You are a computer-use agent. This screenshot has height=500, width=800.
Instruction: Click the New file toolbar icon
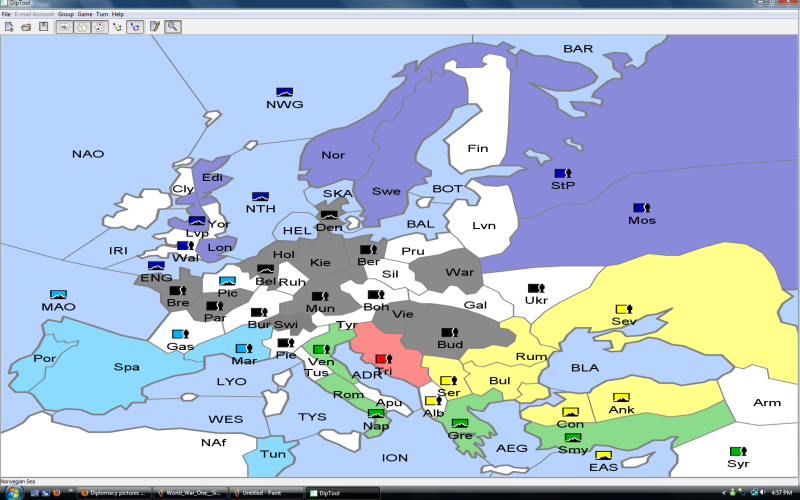coord(7,26)
